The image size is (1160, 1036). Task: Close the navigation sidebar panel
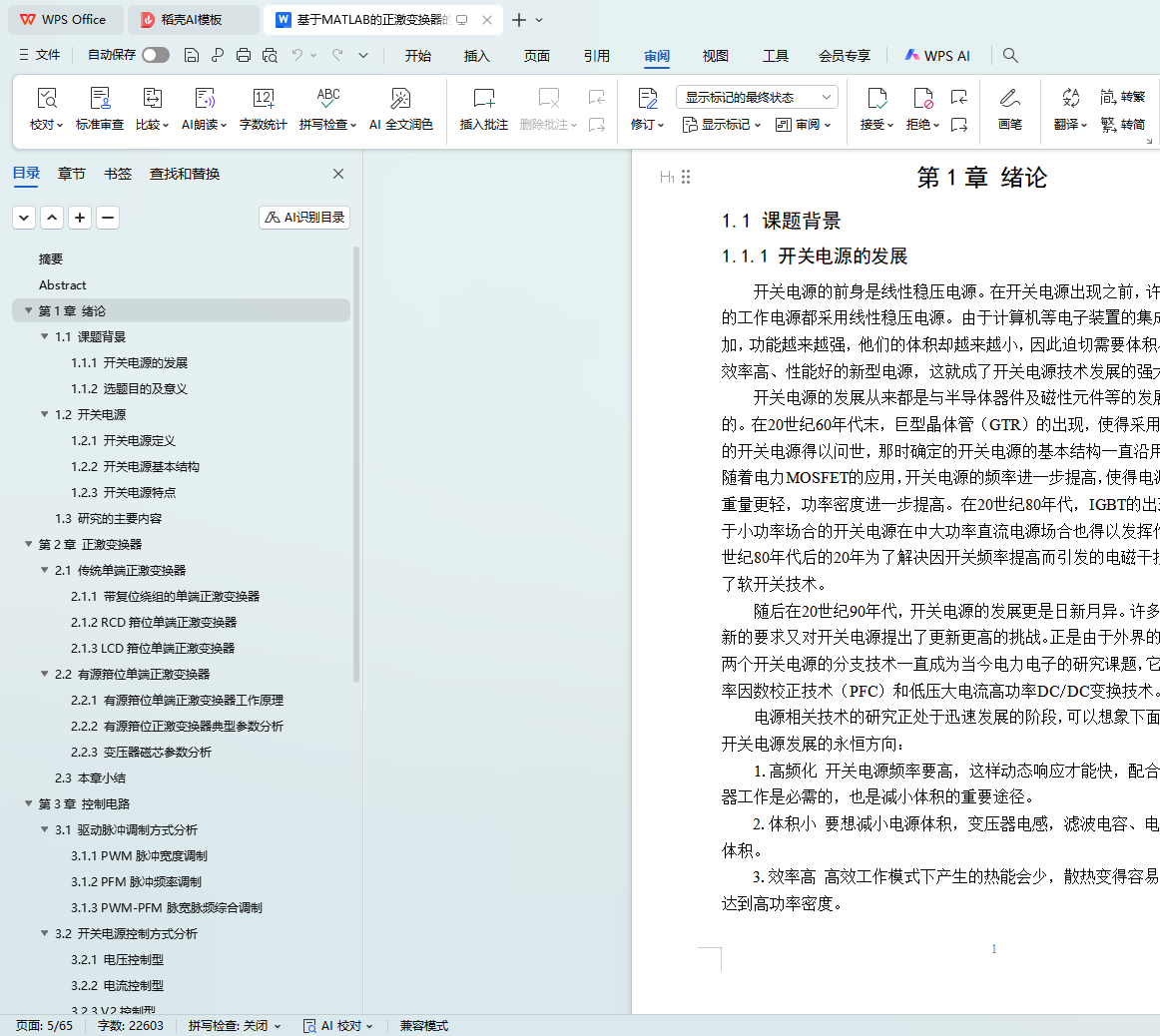338,174
